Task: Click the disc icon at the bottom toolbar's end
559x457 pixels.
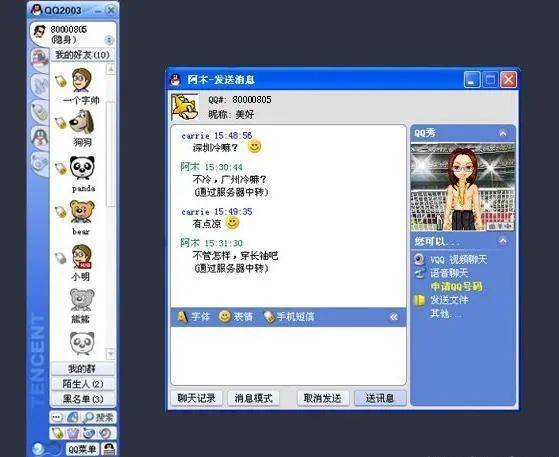Action: pyautogui.click(x=106, y=433)
